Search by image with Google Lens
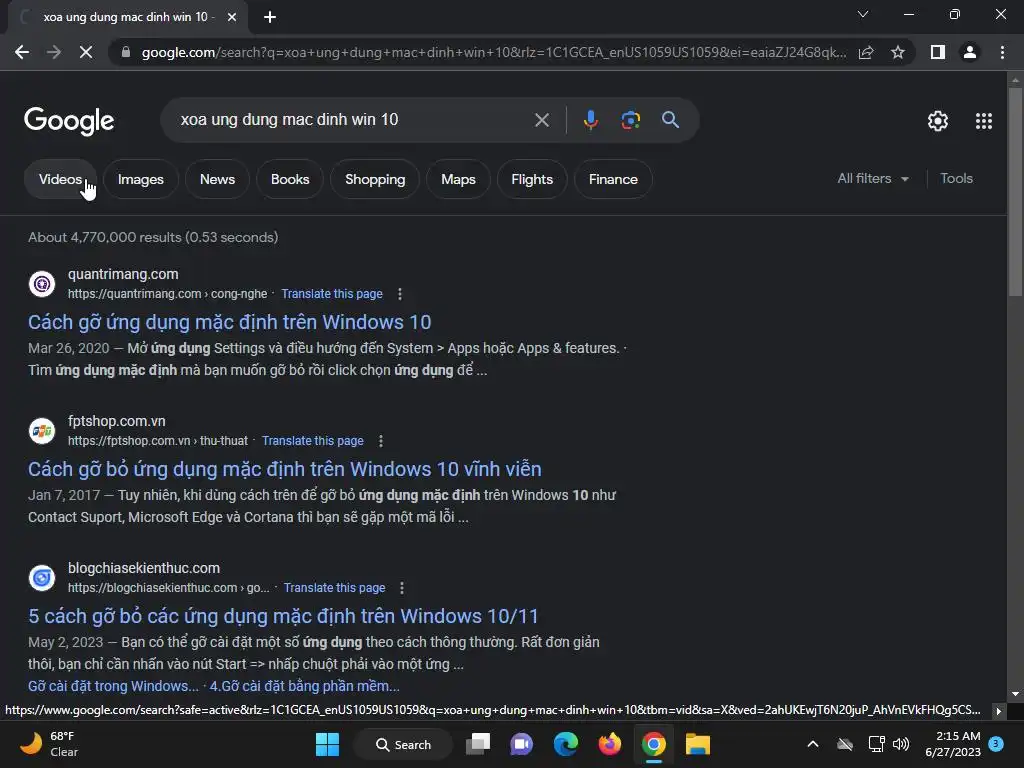1024x768 pixels. pos(630,120)
